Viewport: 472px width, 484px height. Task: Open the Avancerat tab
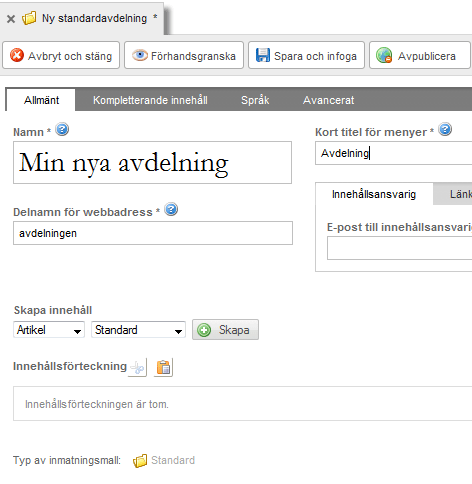[328, 100]
